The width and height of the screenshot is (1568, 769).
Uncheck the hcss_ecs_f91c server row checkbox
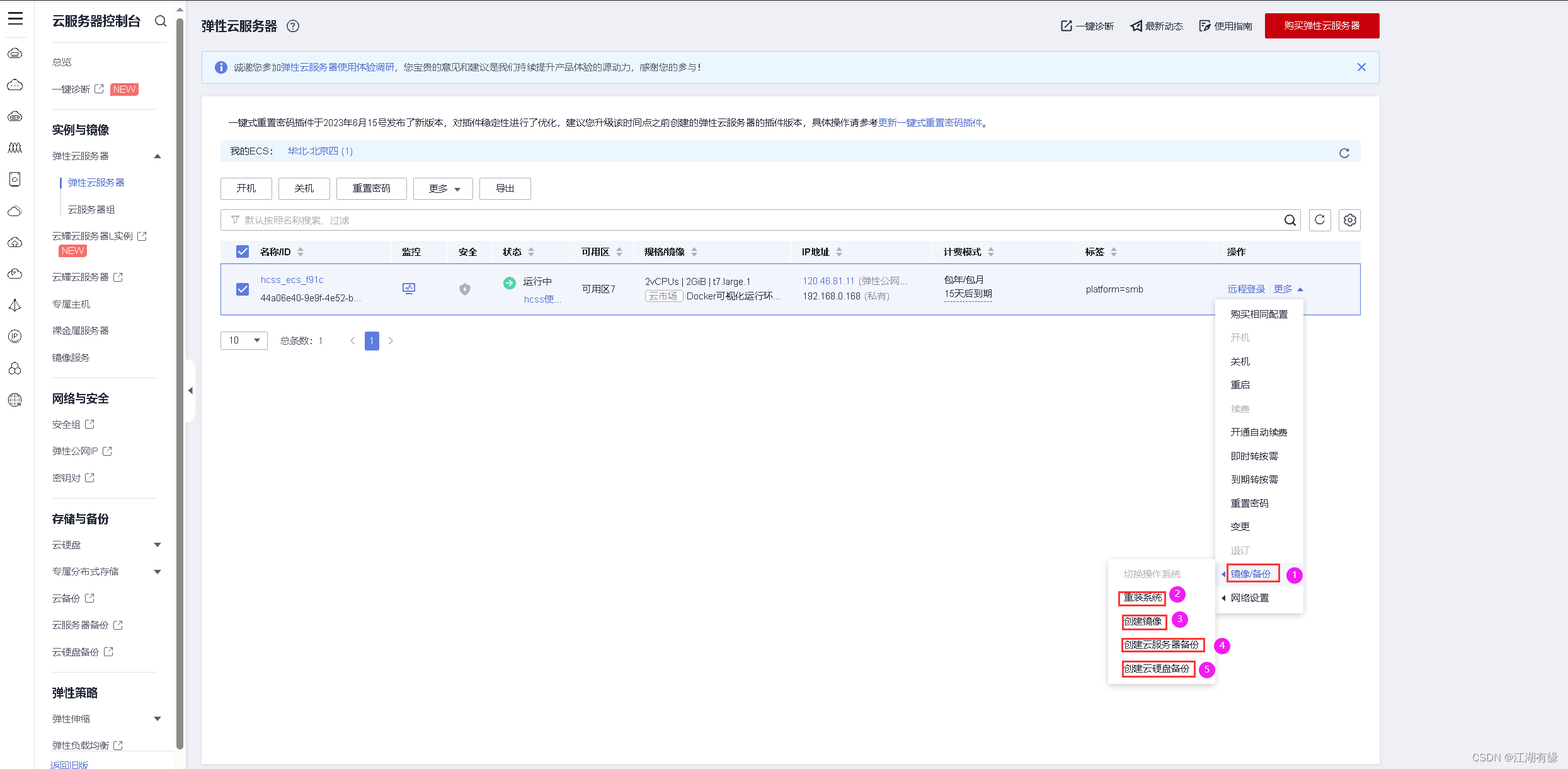(x=243, y=289)
